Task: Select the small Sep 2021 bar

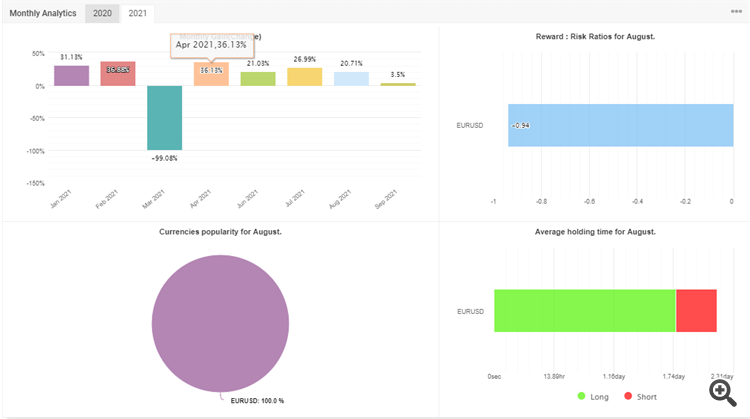Action: point(398,84)
